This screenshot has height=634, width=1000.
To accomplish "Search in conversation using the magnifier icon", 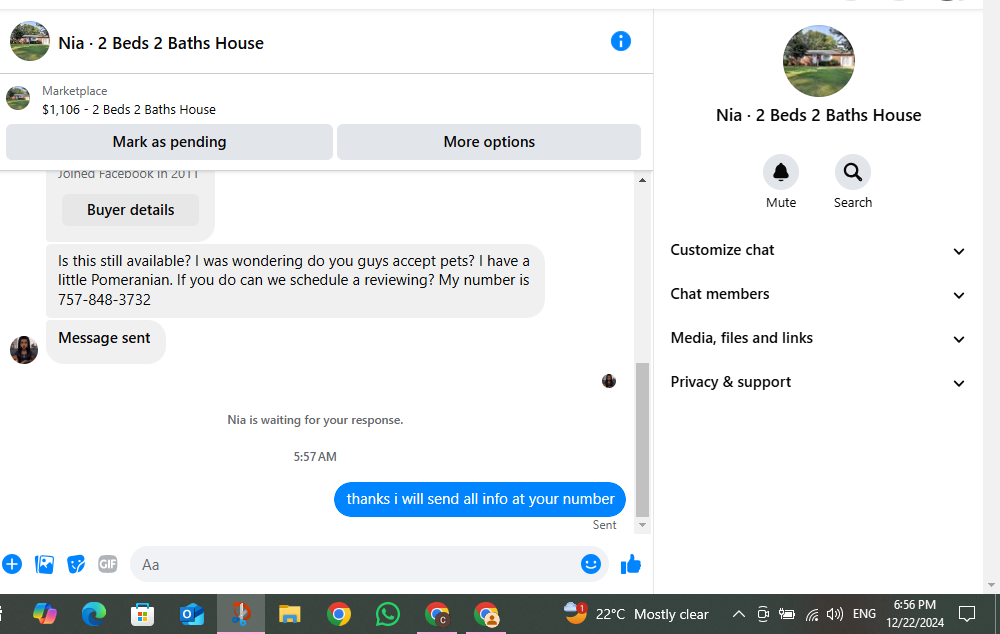I will [x=853, y=172].
